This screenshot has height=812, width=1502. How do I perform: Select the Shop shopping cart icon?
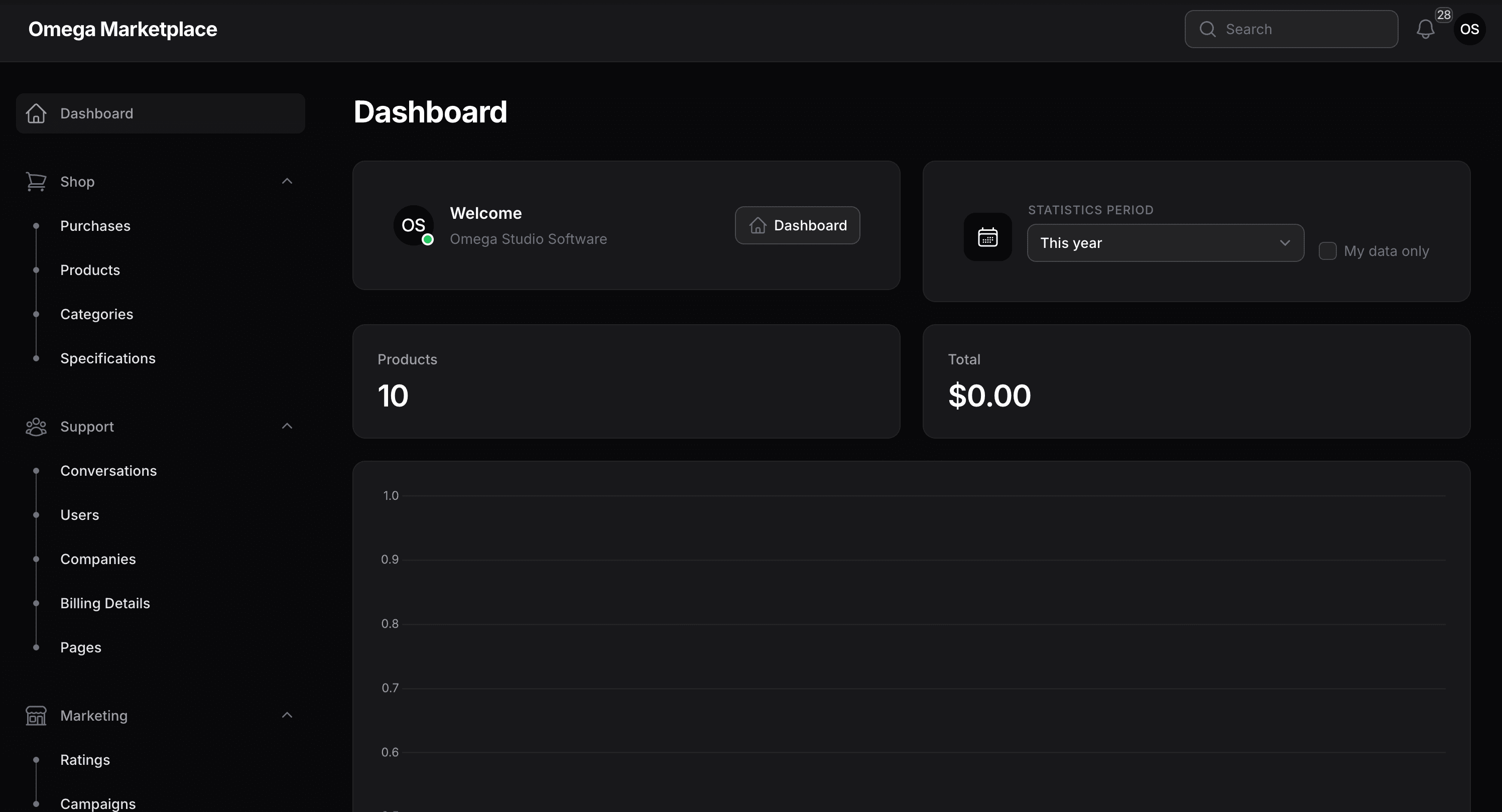(36, 181)
